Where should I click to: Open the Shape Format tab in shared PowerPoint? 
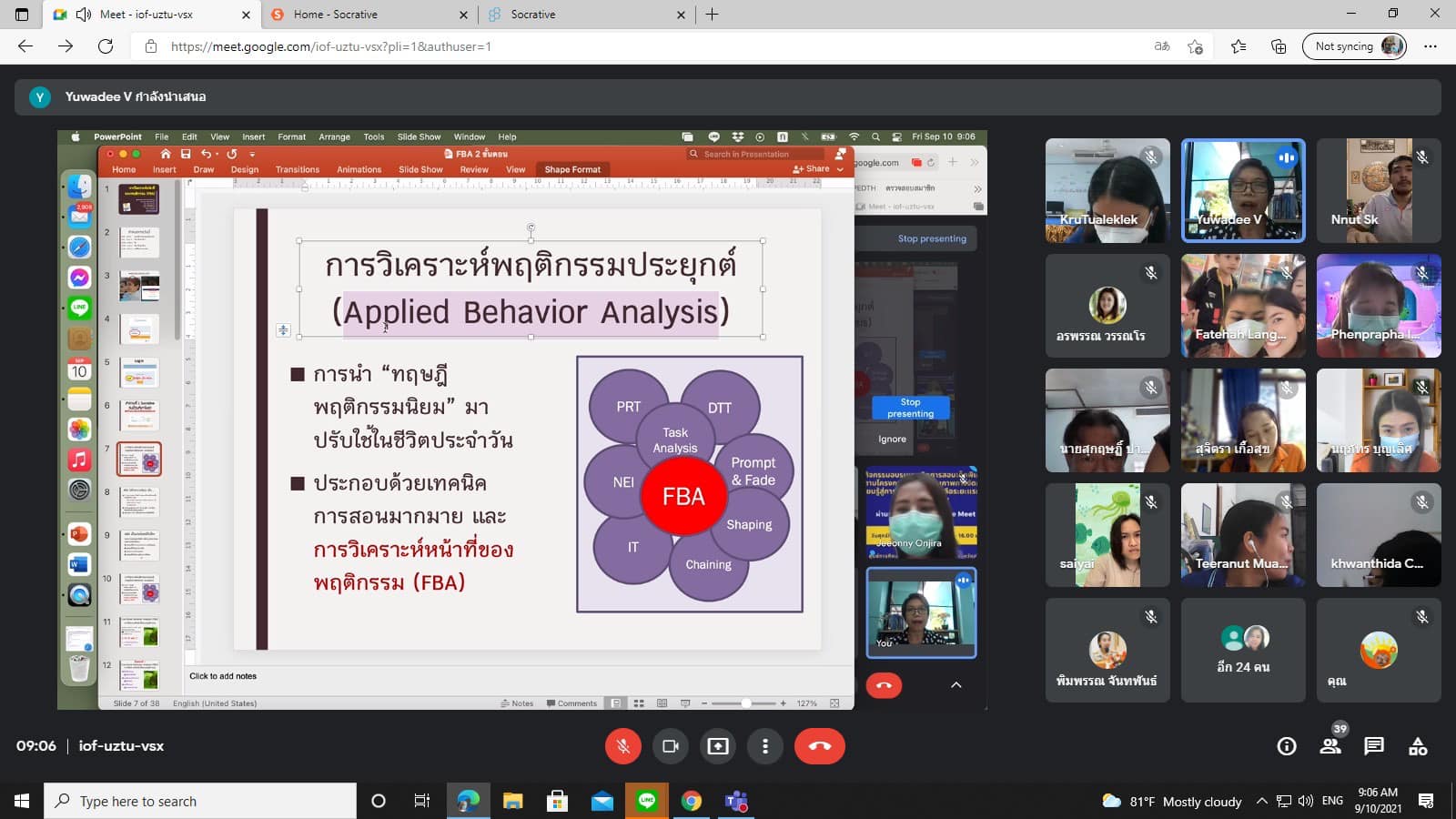(x=572, y=169)
